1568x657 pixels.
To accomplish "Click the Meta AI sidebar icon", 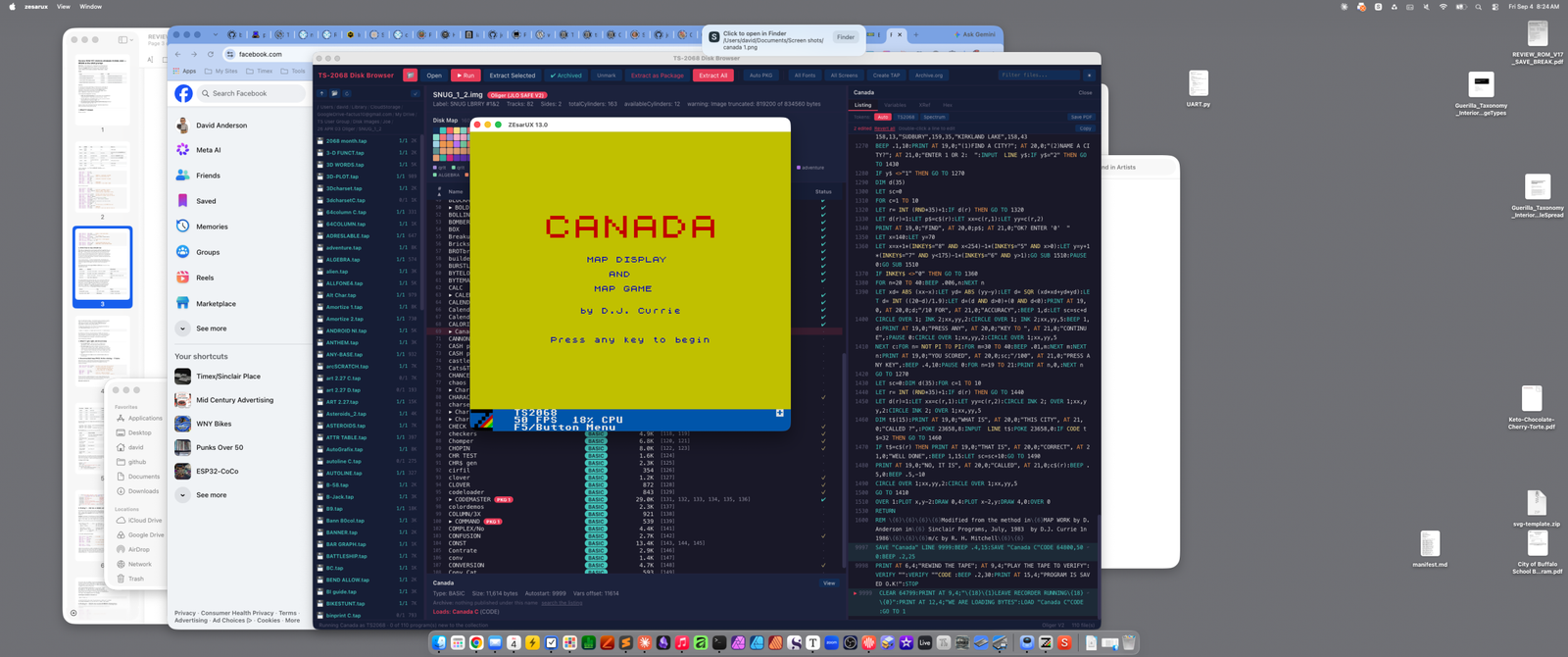I will tap(182, 150).
